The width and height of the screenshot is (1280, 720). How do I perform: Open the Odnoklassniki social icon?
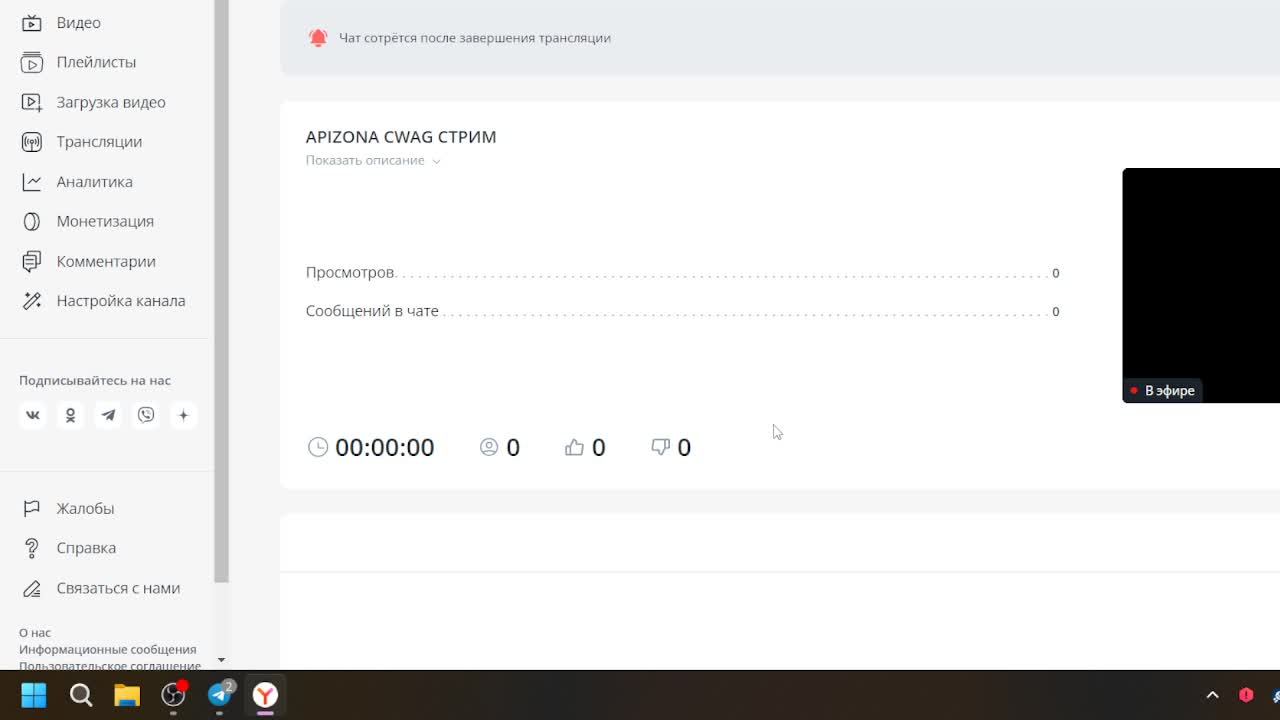click(x=70, y=415)
